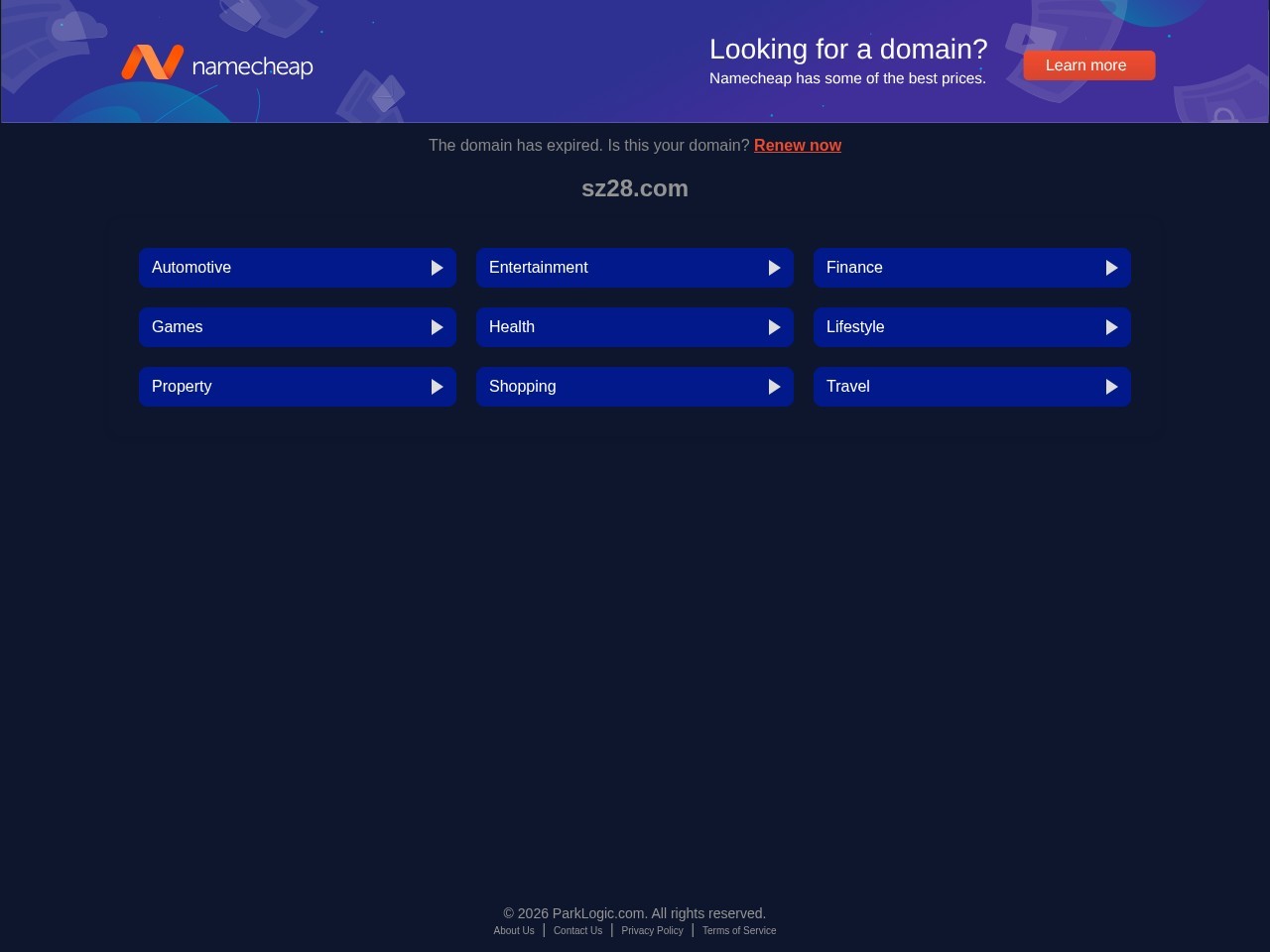Go to the Shopping category
Image resolution: width=1270 pixels, height=952 pixels.
635,387
